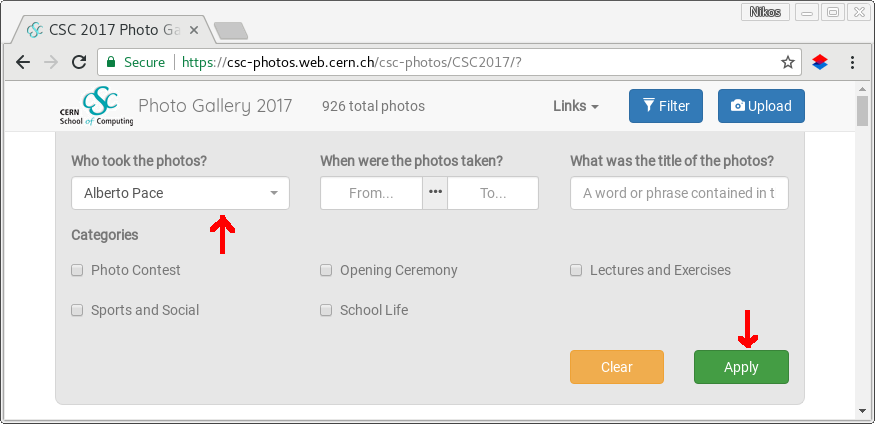Click the red-blue browser extension icon
The image size is (875, 424).
click(820, 62)
